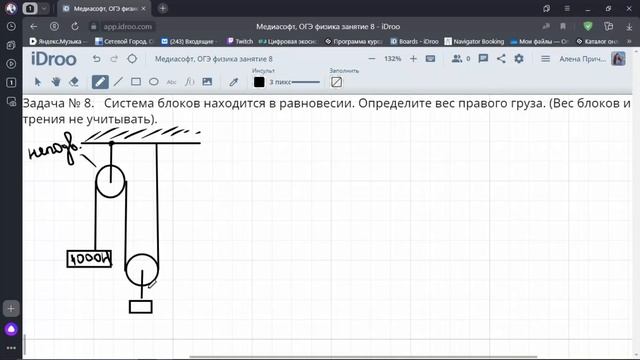The width and height of the screenshot is (640, 360).
Task: Select the straight line tool
Action: (118, 82)
